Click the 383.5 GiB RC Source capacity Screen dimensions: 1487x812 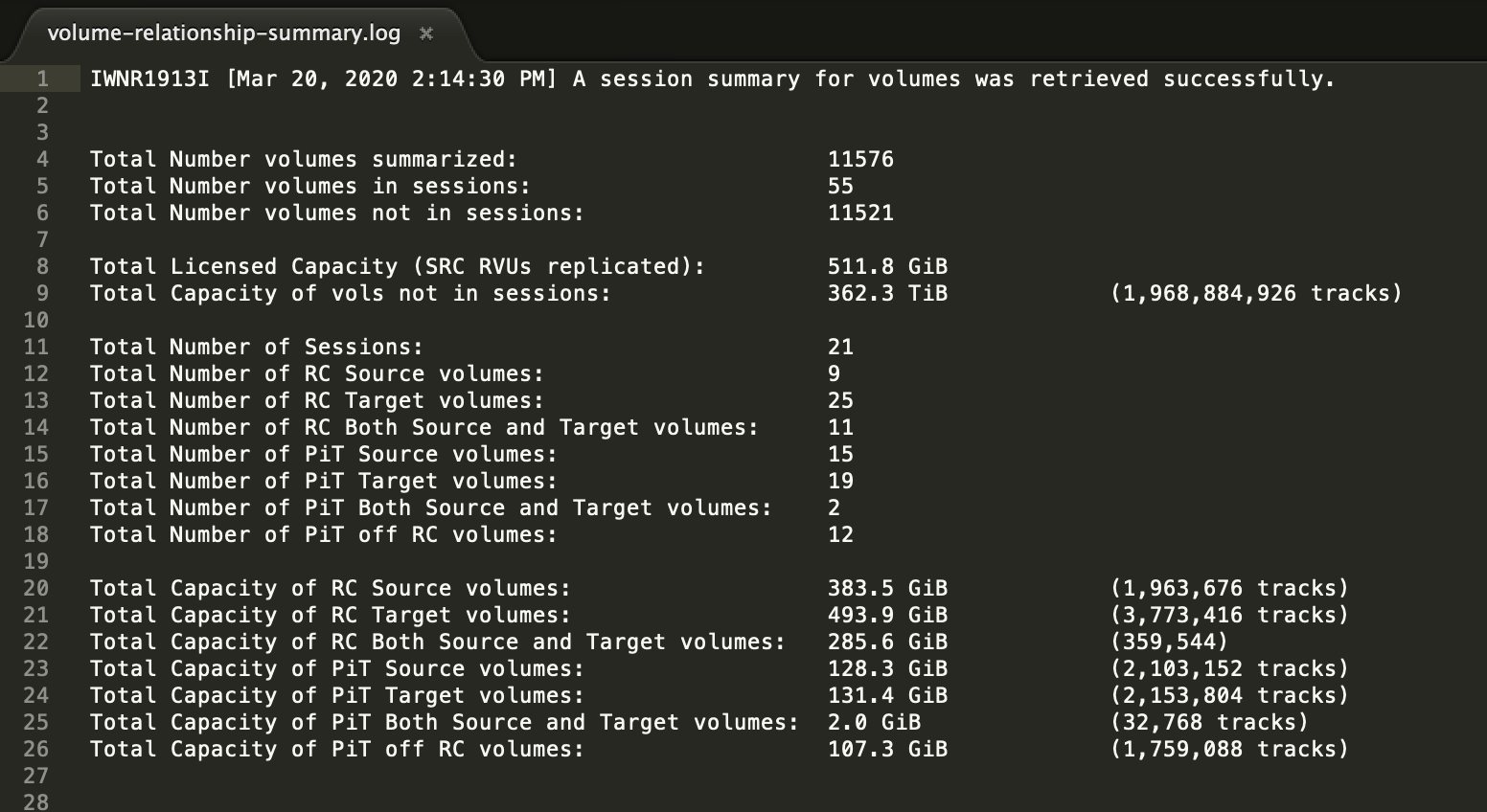pyautogui.click(x=887, y=588)
